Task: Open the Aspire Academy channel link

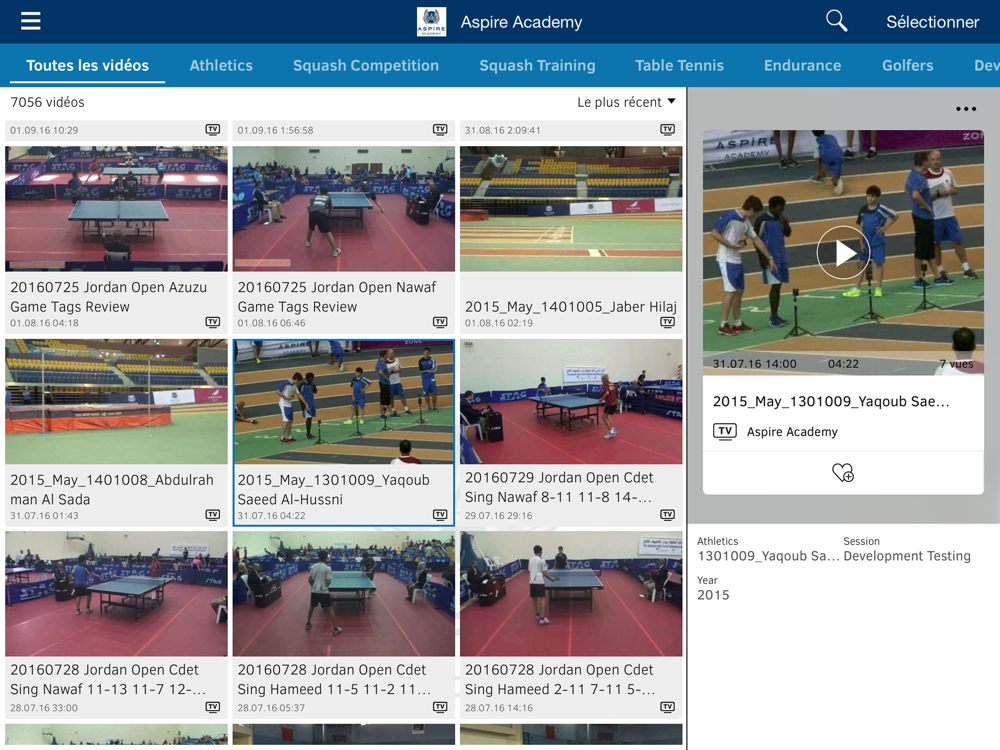Action: coord(792,432)
